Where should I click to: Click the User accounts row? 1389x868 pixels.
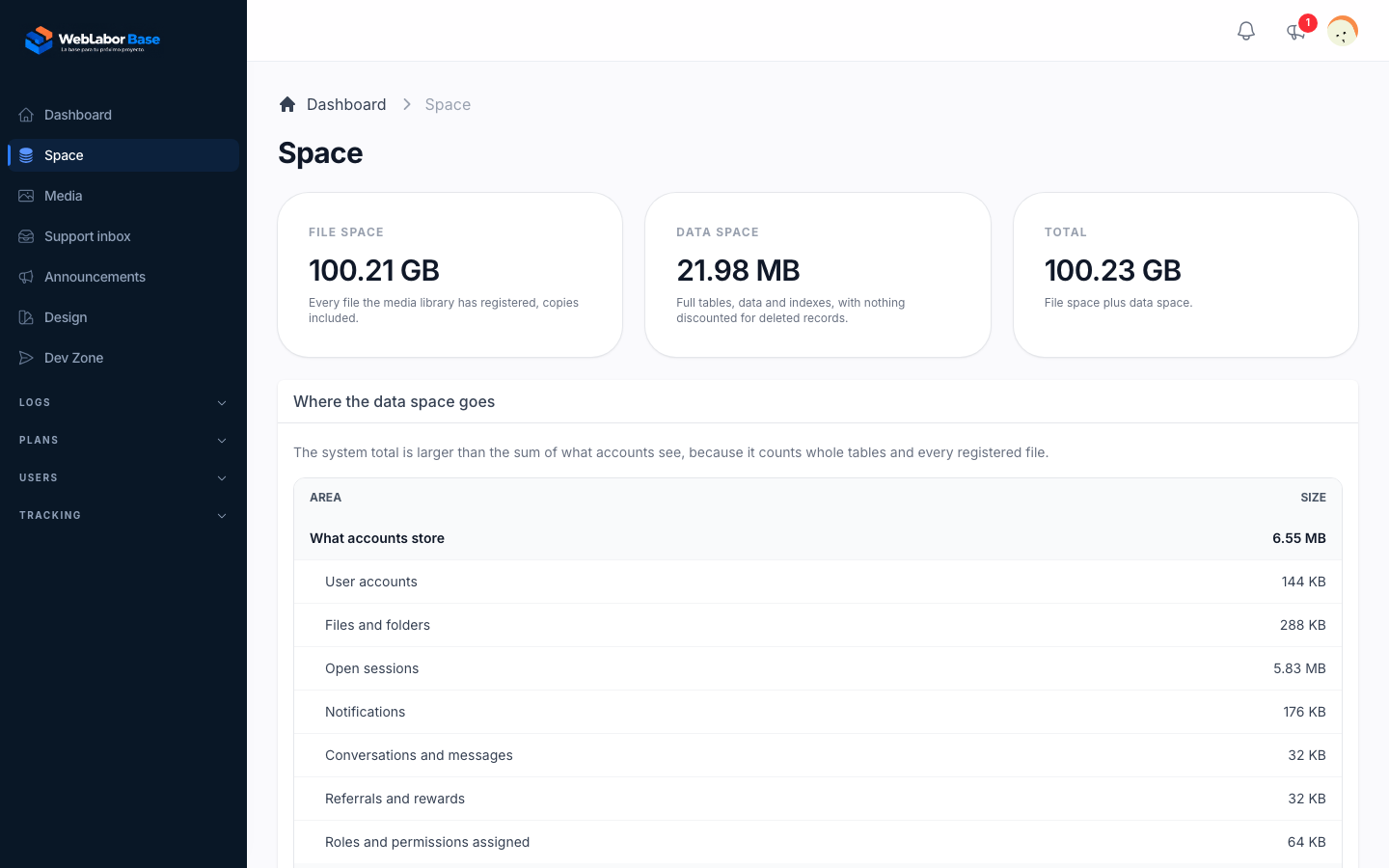click(818, 582)
